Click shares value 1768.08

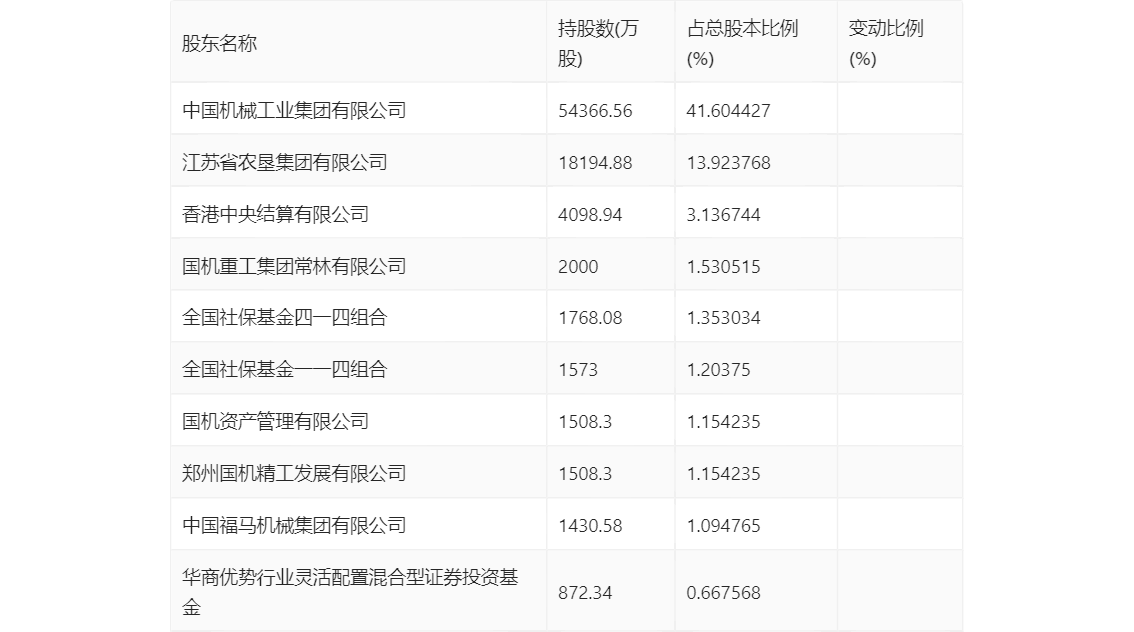[x=590, y=317]
